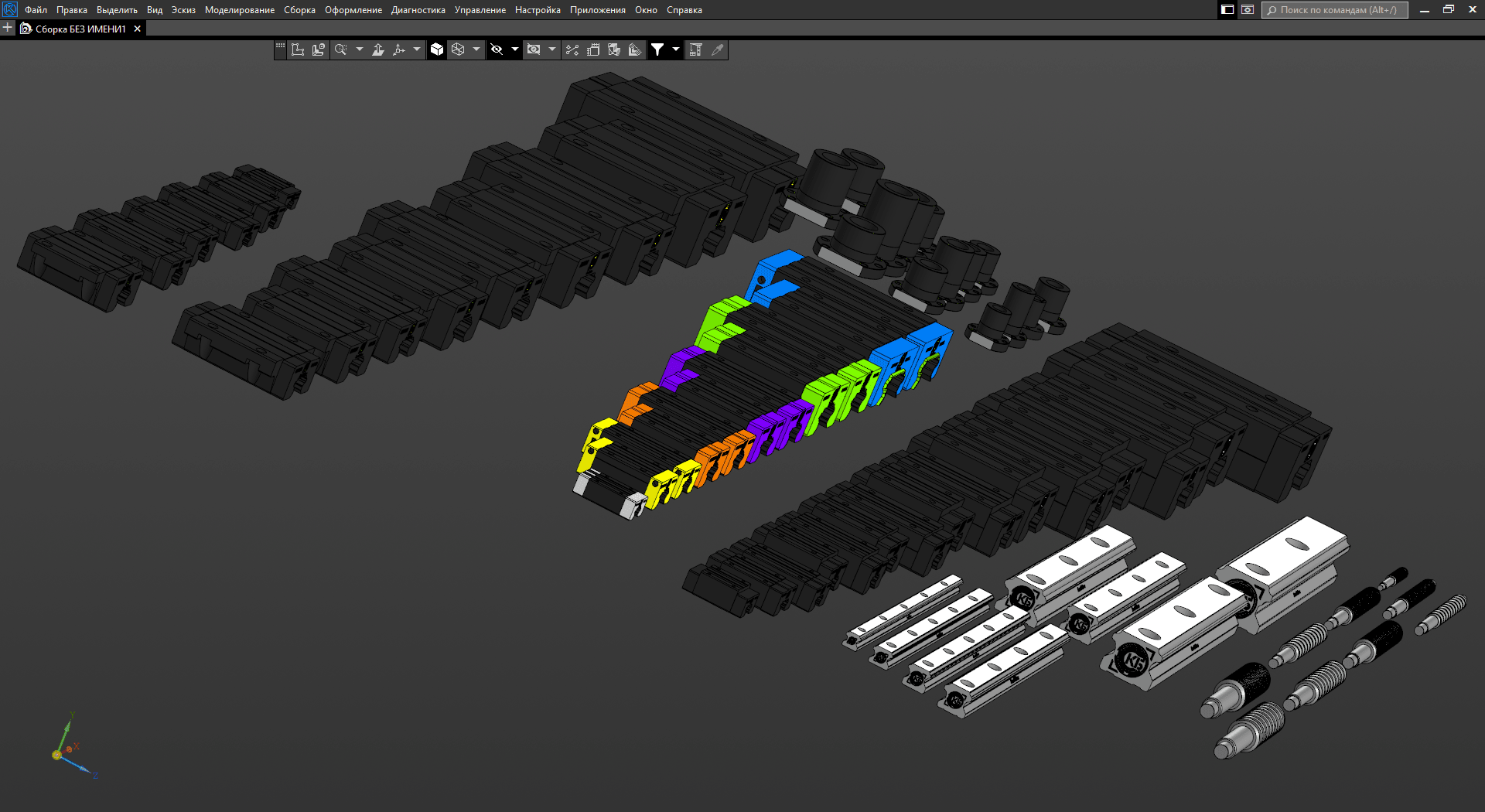Click the zoom magnifier tool icon
This screenshot has width=1485, height=812.
click(340, 49)
